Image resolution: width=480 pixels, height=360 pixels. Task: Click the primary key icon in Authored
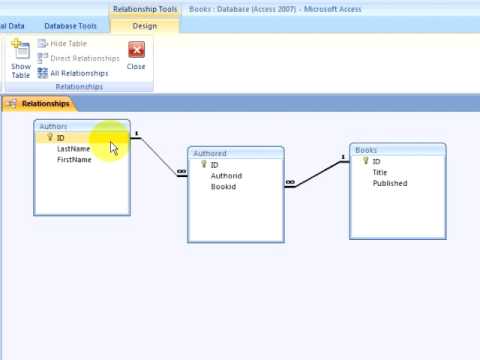click(204, 164)
